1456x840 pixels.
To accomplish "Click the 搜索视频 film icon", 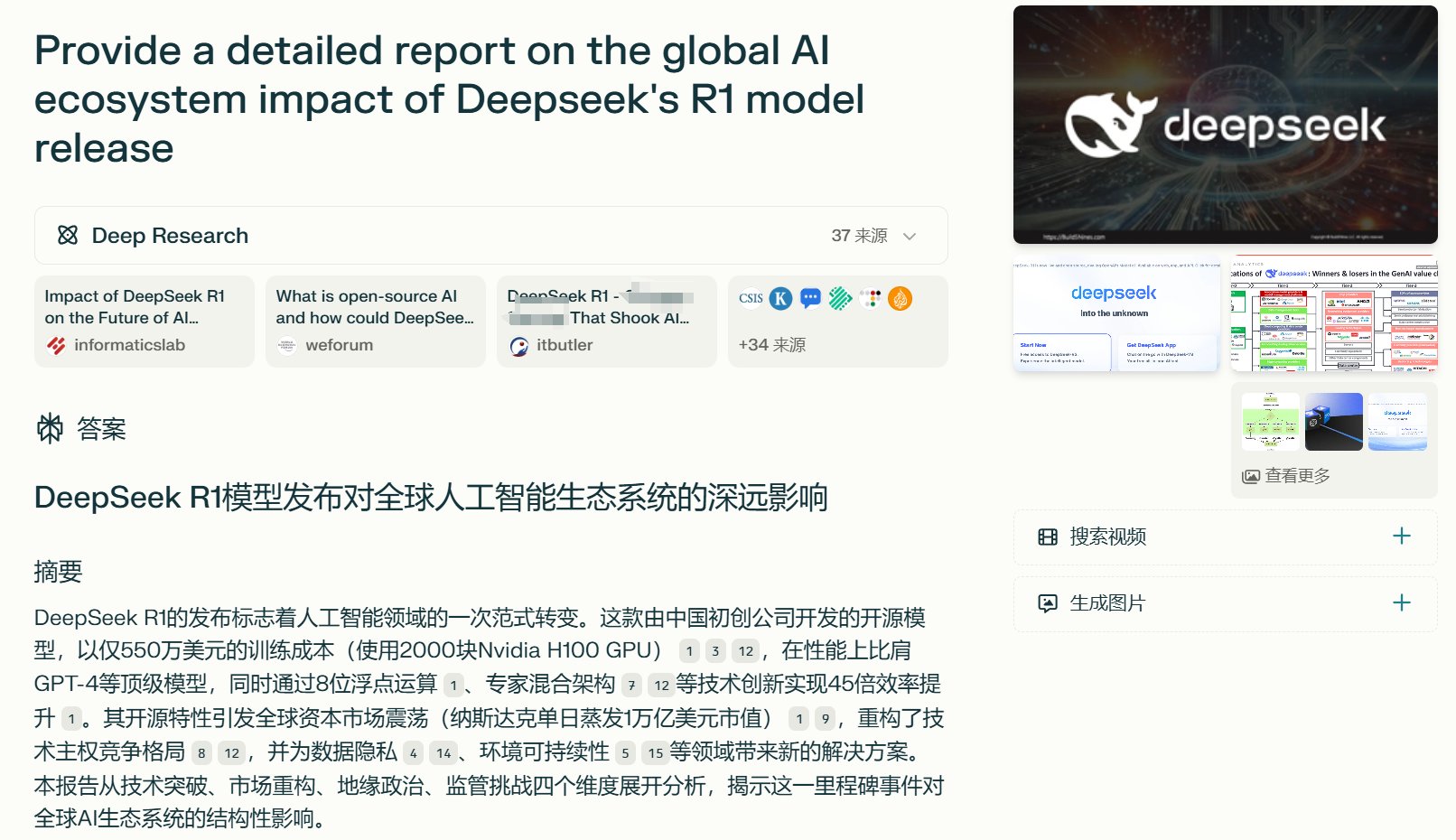I will (x=1048, y=537).
